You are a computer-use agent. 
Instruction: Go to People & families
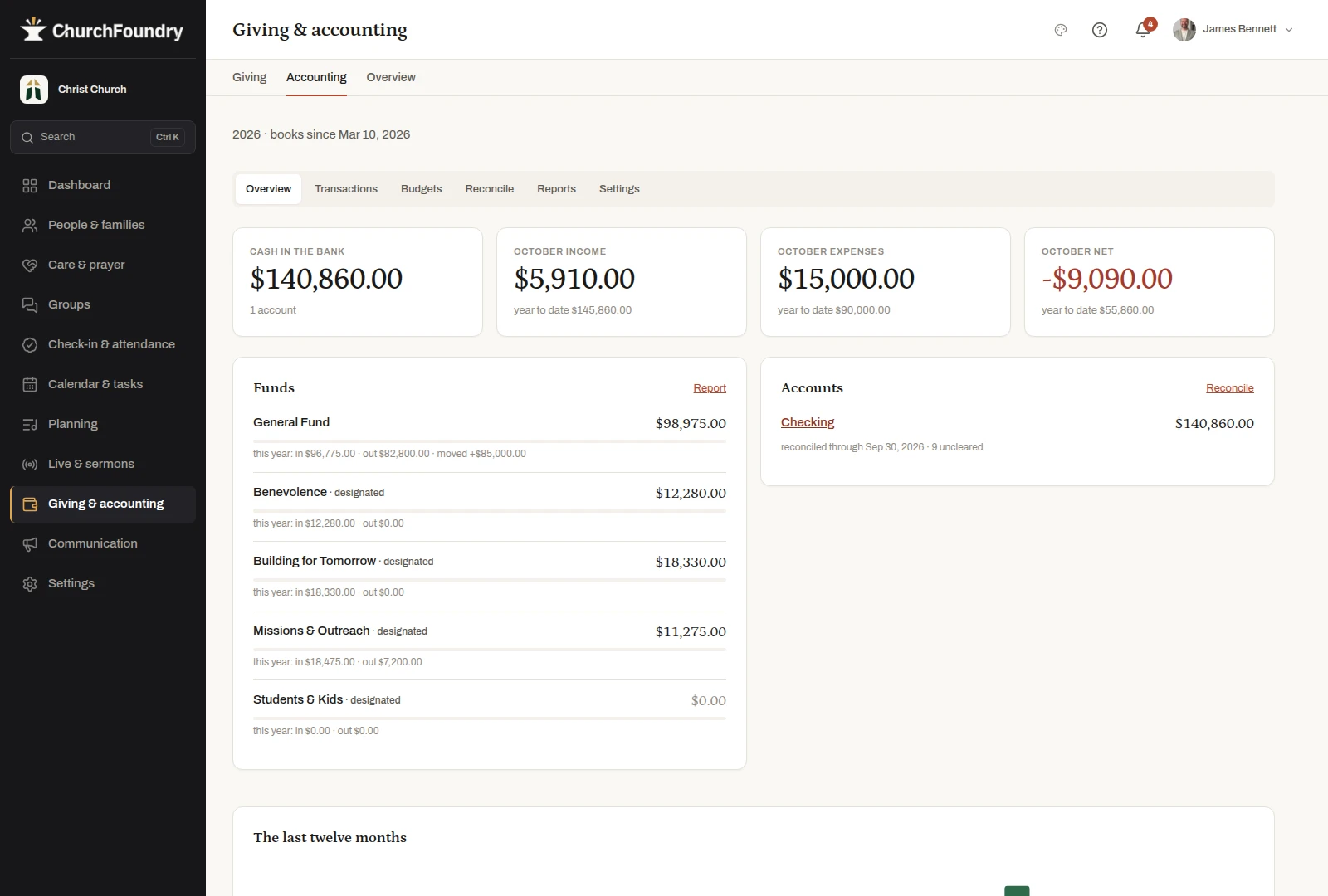[103, 225]
